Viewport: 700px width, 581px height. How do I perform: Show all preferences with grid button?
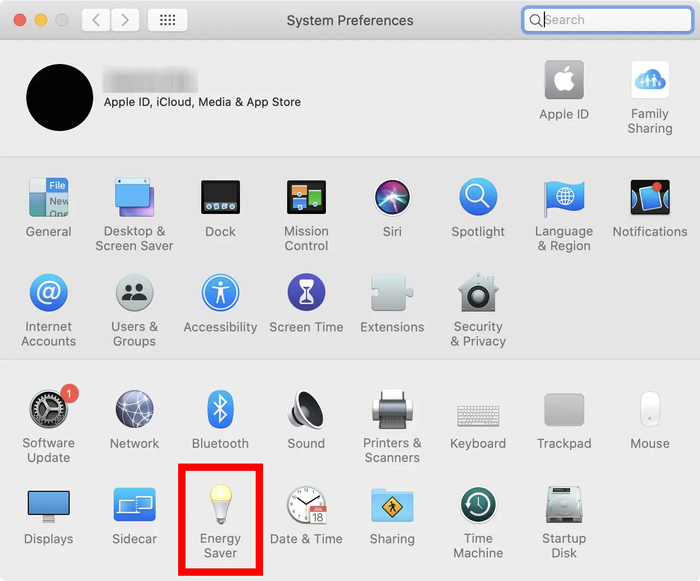[x=167, y=20]
